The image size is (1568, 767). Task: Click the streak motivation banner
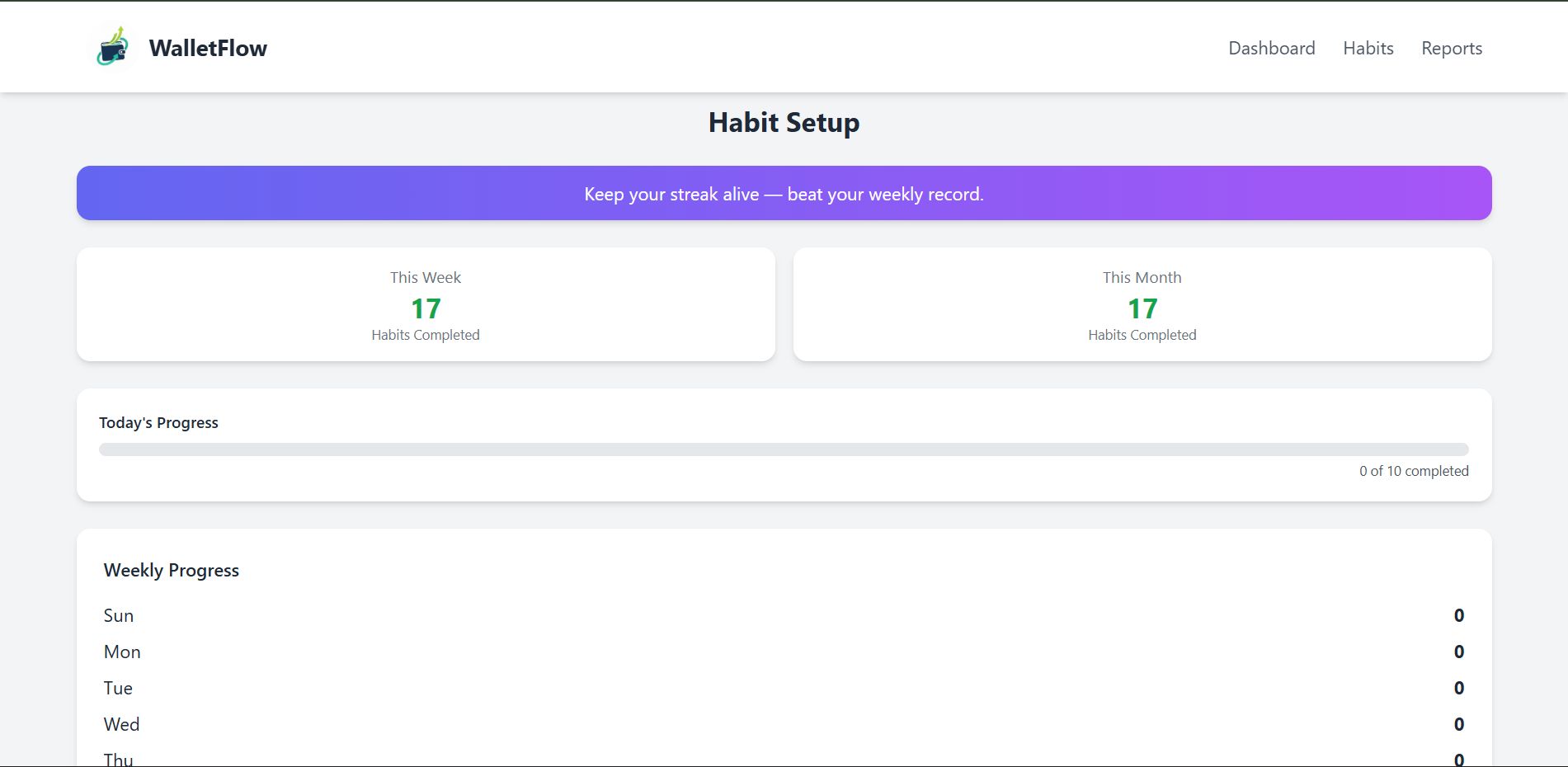[784, 193]
